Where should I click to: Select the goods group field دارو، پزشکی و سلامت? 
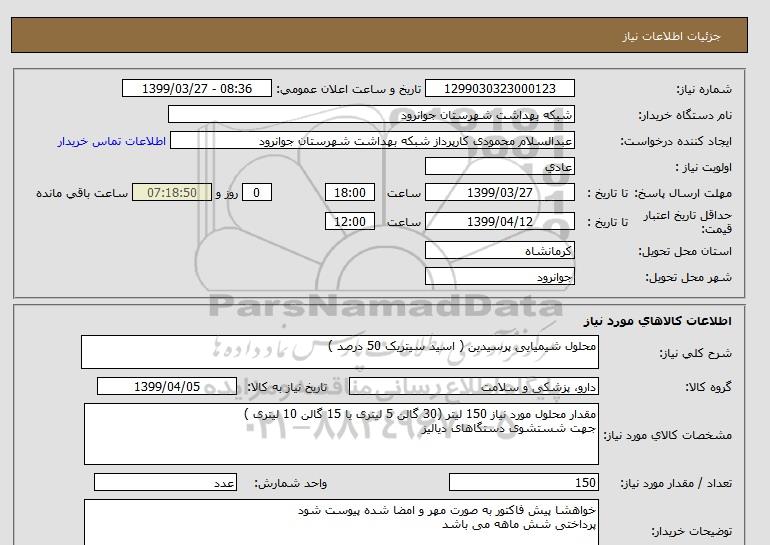[473, 386]
